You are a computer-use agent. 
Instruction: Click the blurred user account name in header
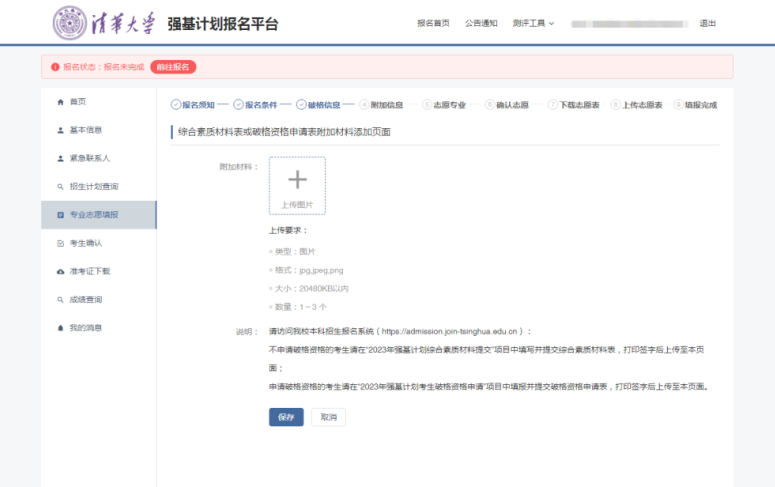629,24
